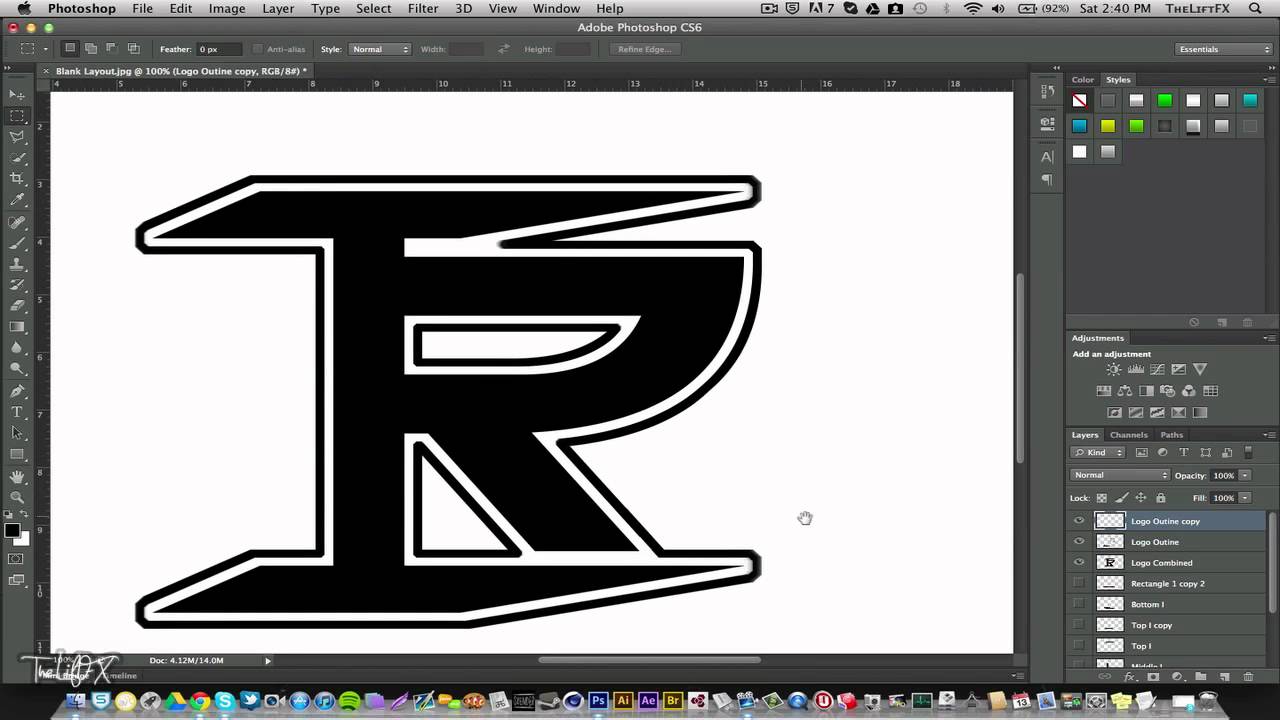Screen dimensions: 1280x720
Task: Add a Levels adjustment
Action: [x=1135, y=370]
